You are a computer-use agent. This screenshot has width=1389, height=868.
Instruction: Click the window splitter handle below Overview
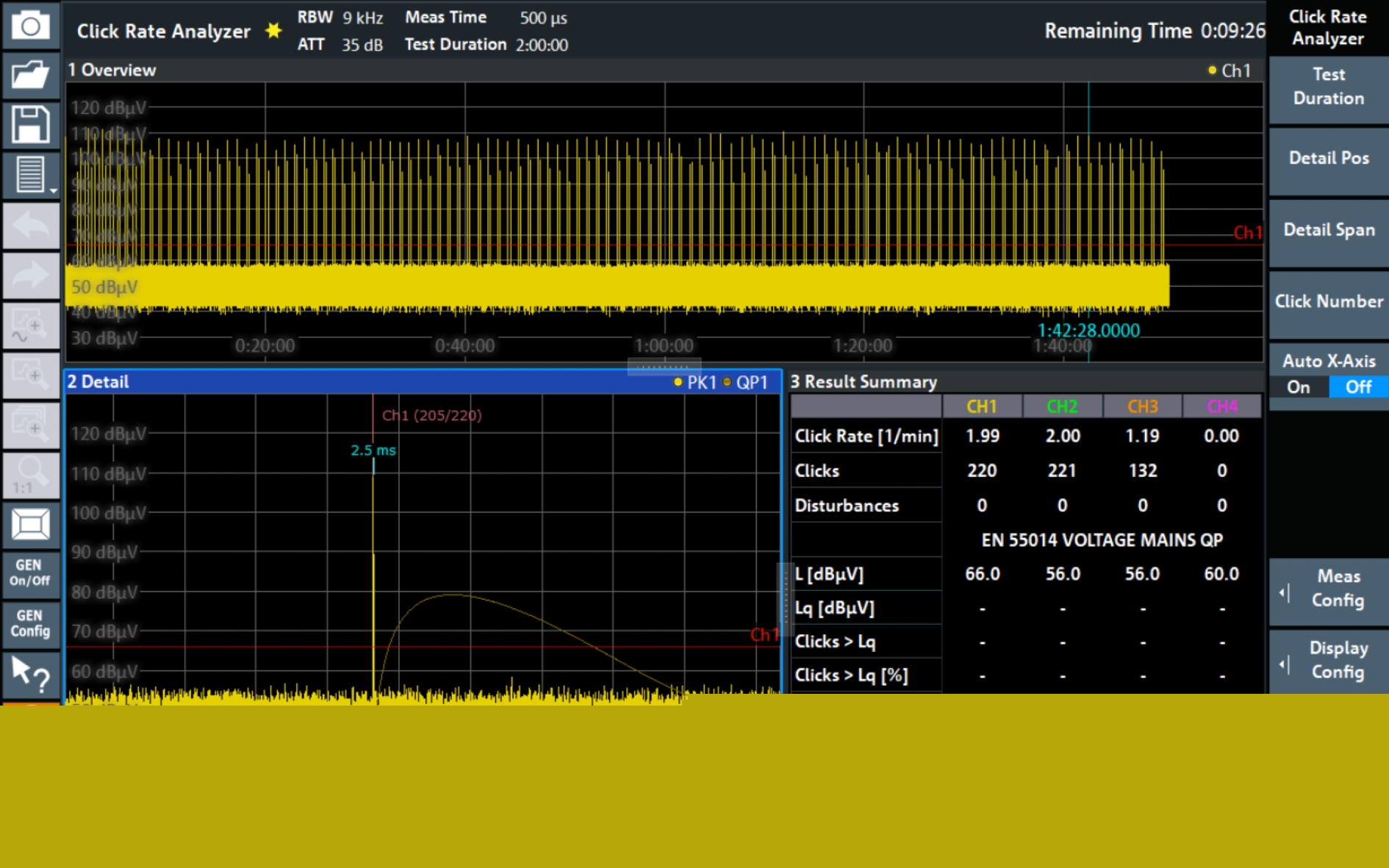[664, 366]
